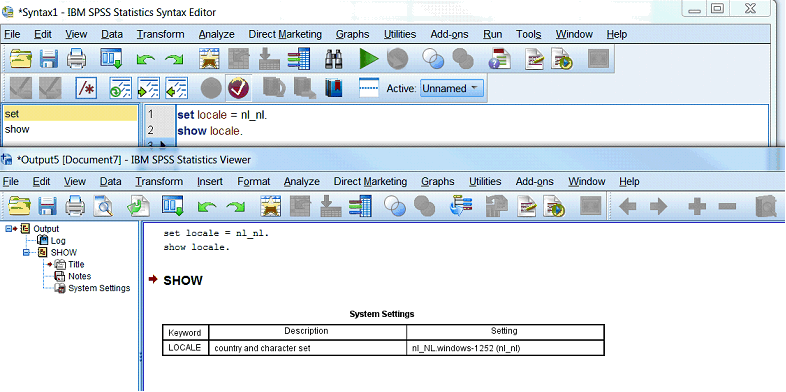Click the overlapping blue circles icon in Viewer

(x=395, y=206)
